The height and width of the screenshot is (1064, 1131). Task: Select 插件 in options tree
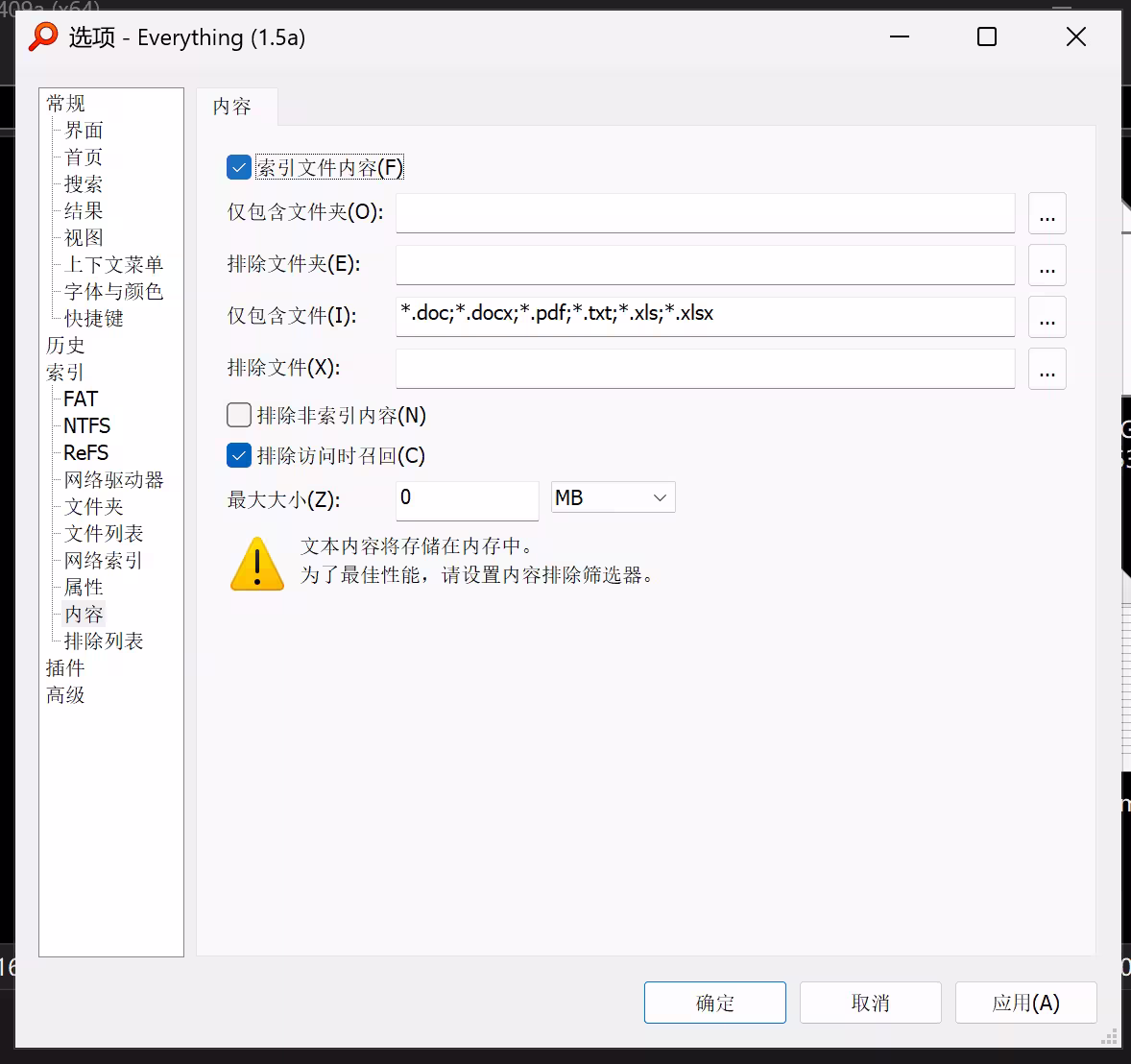65,668
